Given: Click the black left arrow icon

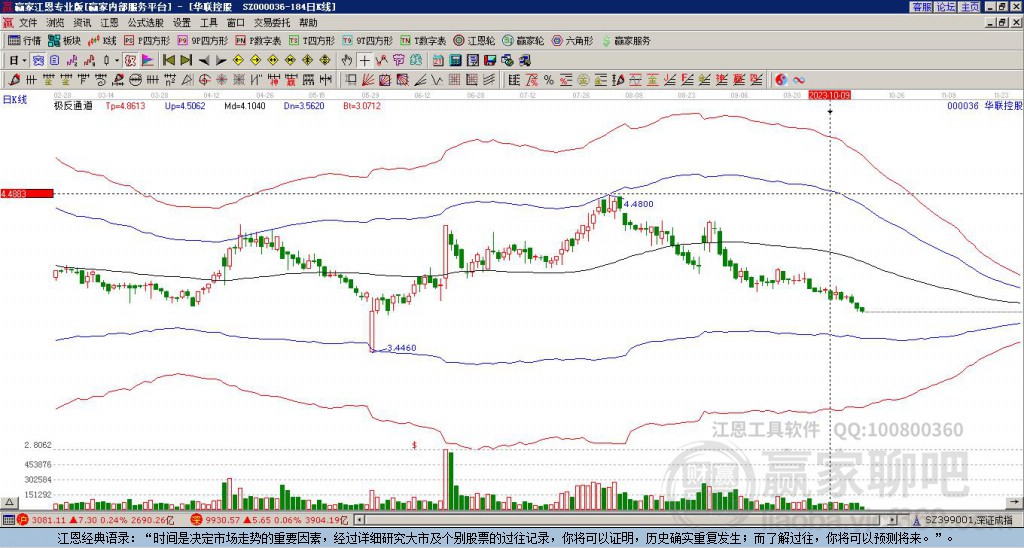Looking at the screenshot, I should [204, 61].
